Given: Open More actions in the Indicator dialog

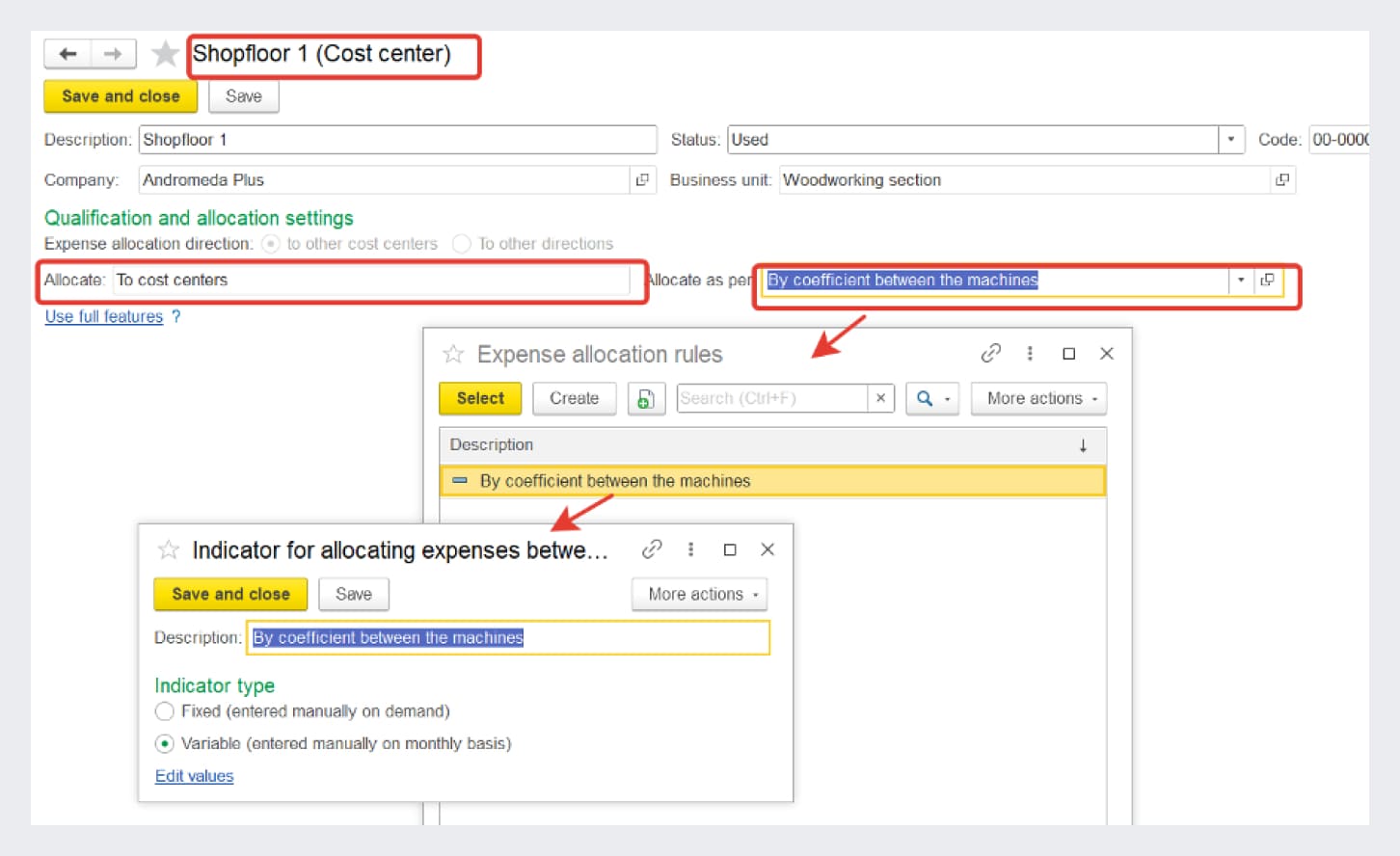Looking at the screenshot, I should pyautogui.click(x=699, y=594).
